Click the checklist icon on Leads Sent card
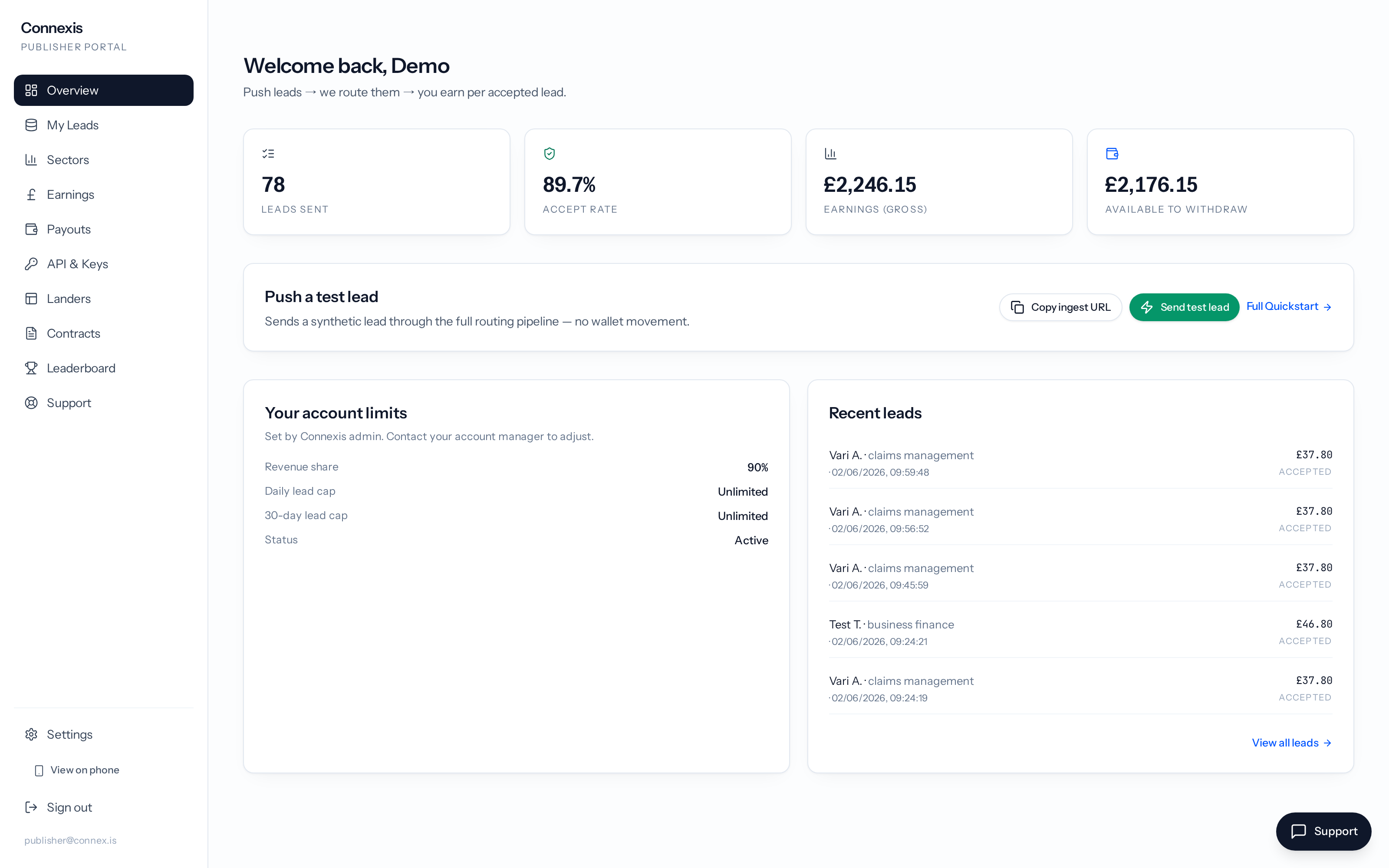The width and height of the screenshot is (1389, 868). [x=268, y=153]
